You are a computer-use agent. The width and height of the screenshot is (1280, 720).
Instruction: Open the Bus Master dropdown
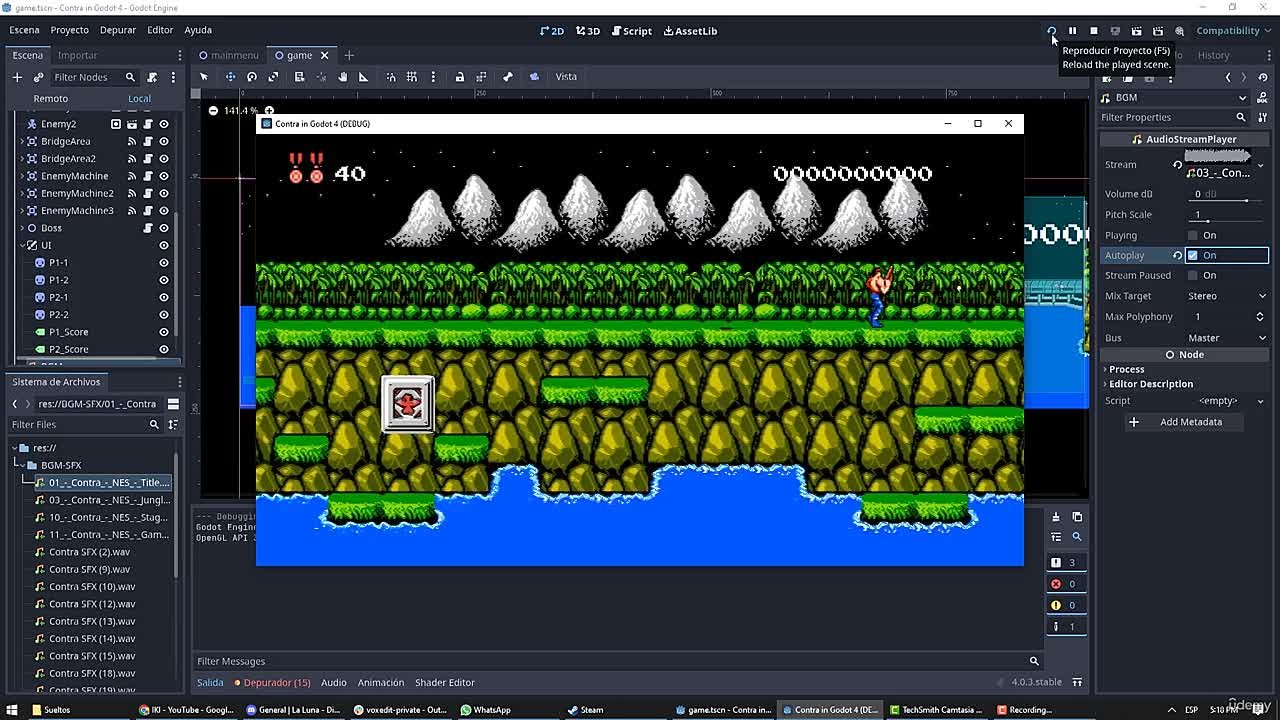(x=1227, y=338)
